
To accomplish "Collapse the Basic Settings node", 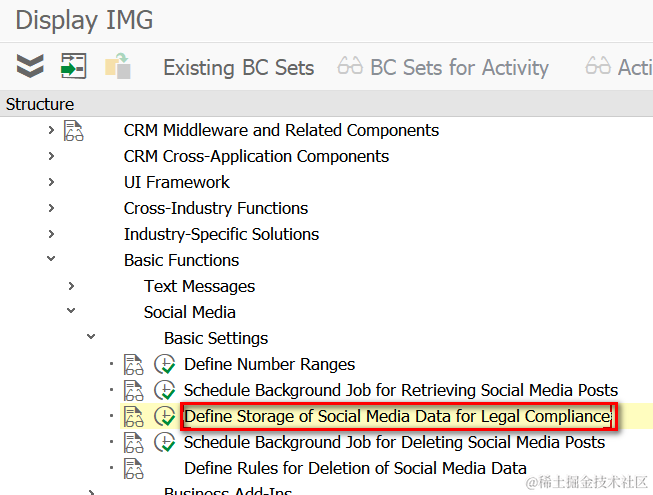I will click(x=91, y=336).
